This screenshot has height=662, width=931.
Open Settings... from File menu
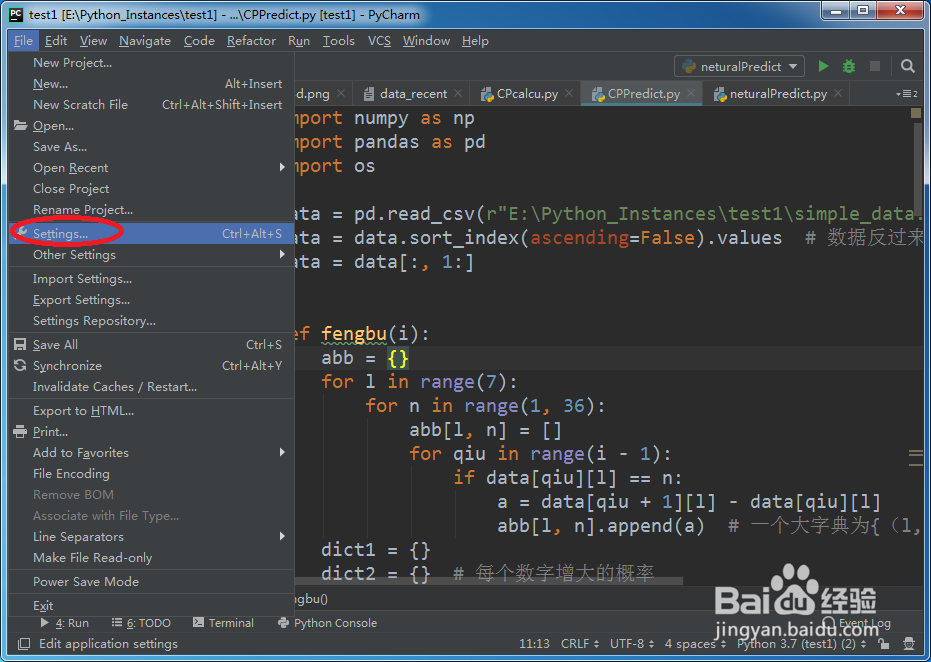coord(151,234)
